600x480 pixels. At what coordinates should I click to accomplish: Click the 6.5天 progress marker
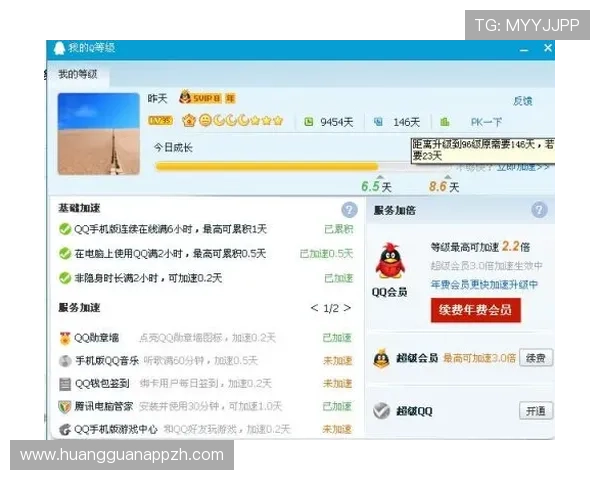pyautogui.click(x=377, y=186)
